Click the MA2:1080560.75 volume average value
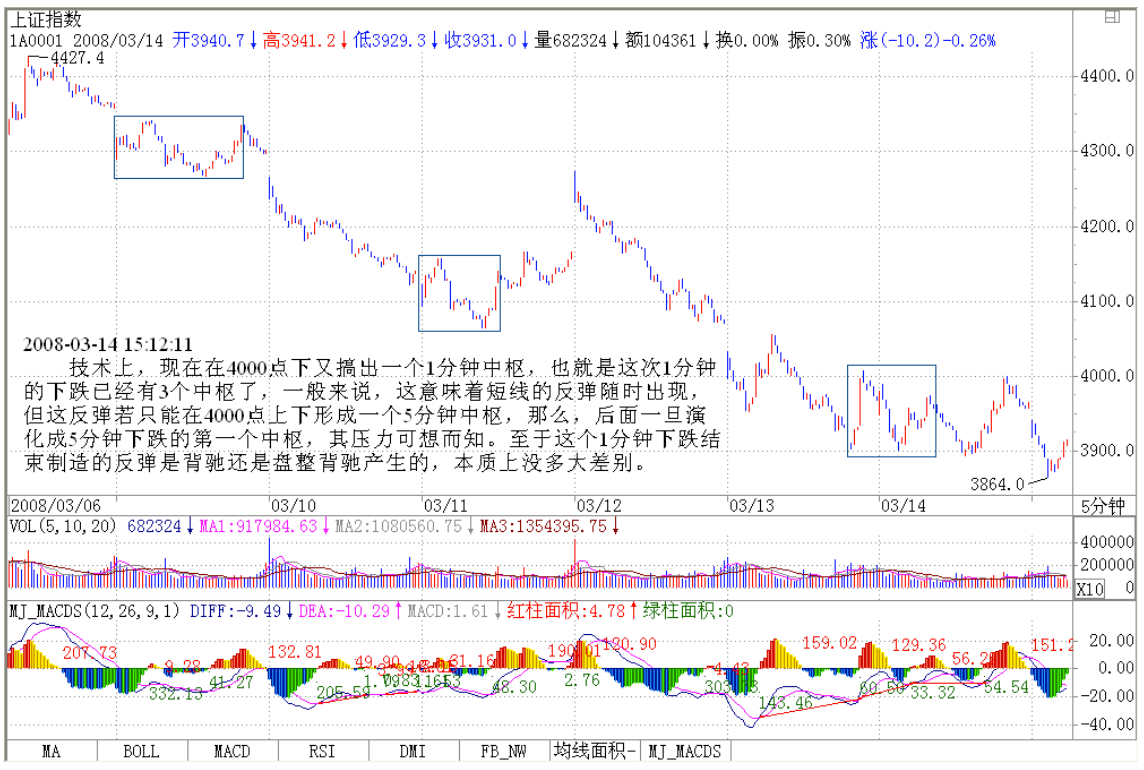Image resolution: width=1144 pixels, height=770 pixels. (398, 526)
